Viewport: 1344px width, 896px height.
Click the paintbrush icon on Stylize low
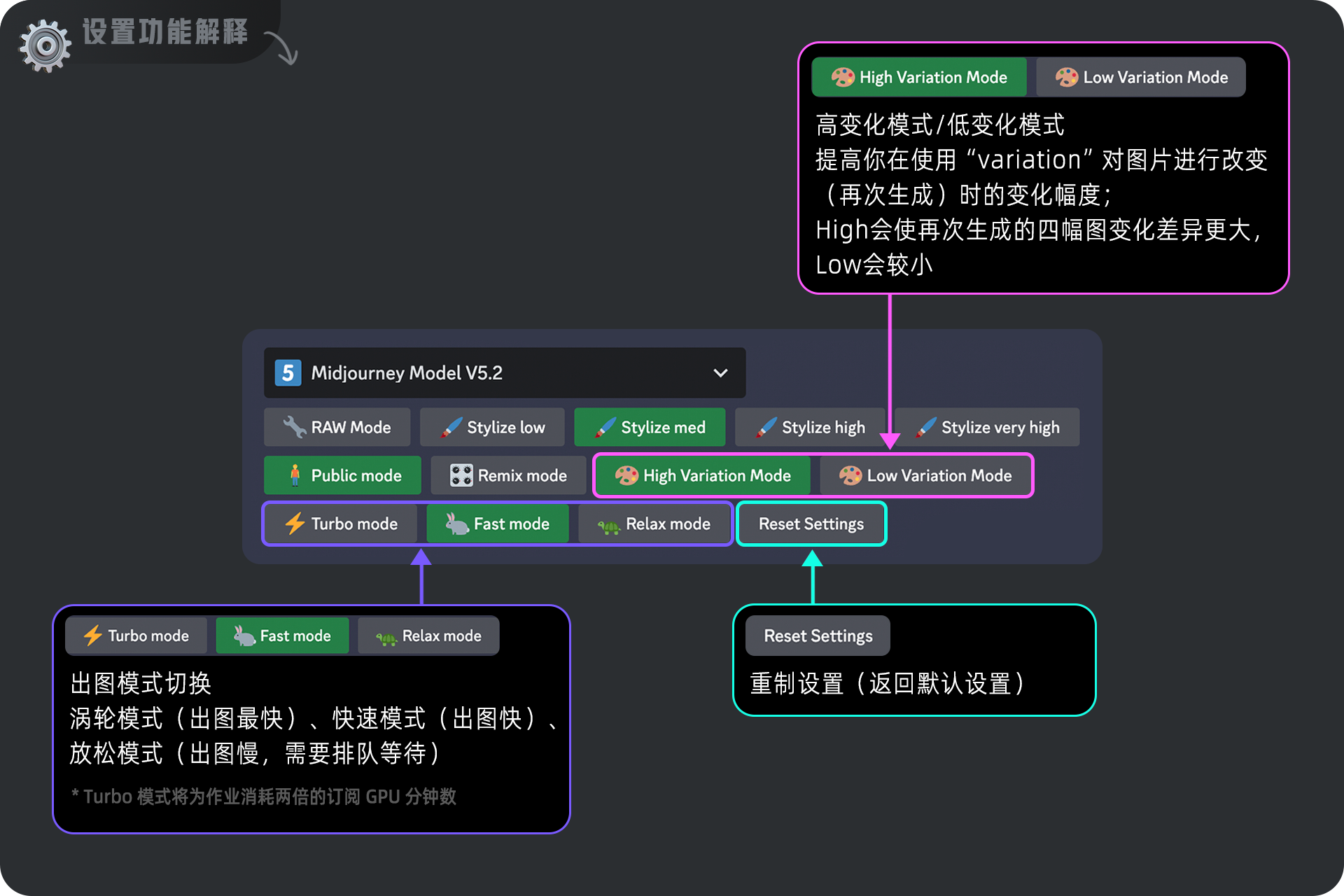[x=451, y=427]
